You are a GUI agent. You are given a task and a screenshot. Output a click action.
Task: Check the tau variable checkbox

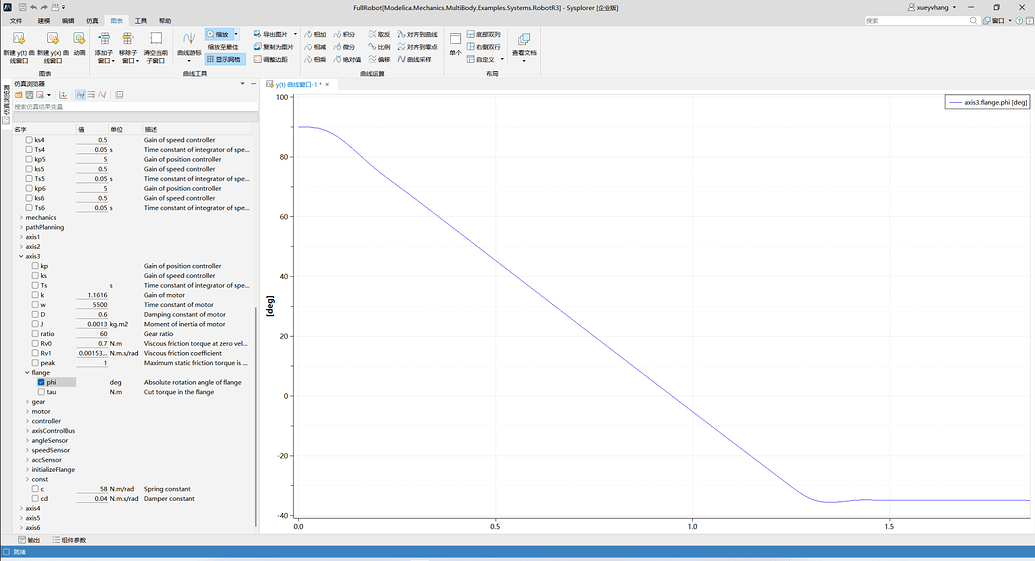(x=41, y=392)
